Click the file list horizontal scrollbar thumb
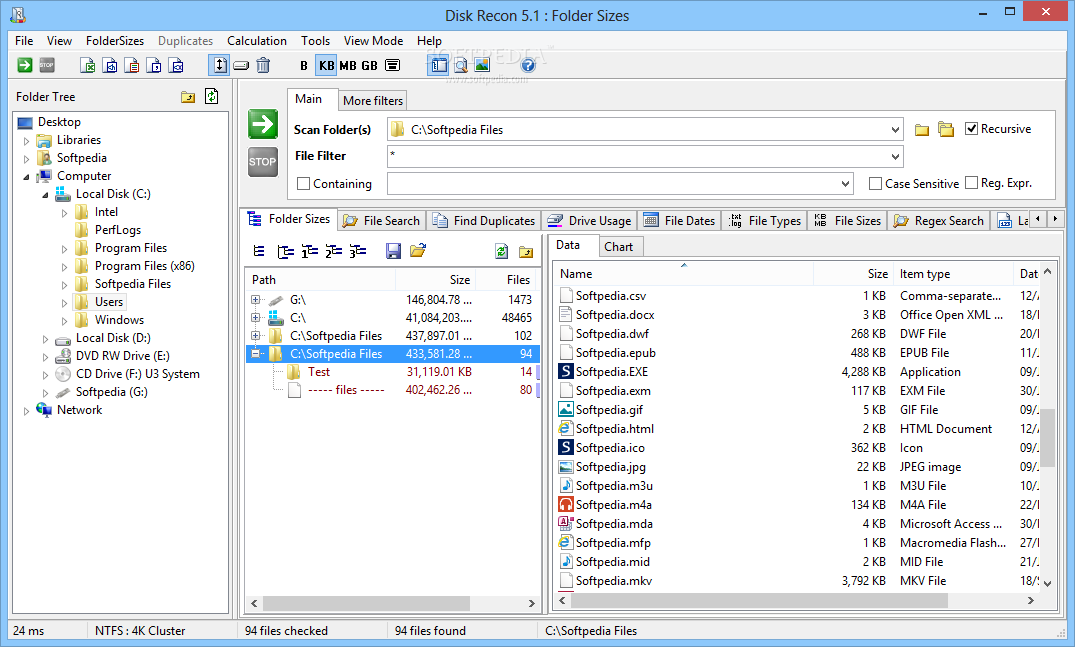The image size is (1075, 647). click(x=759, y=600)
